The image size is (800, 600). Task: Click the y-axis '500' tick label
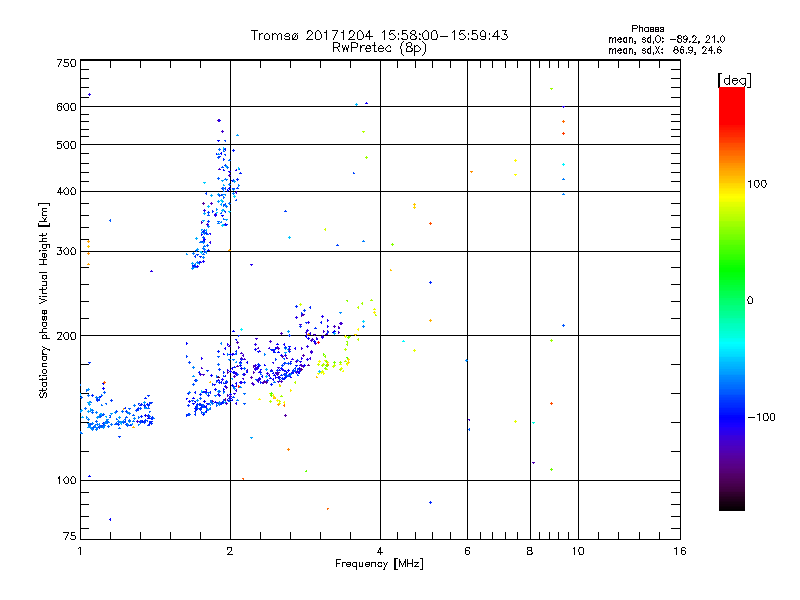pyautogui.click(x=66, y=145)
